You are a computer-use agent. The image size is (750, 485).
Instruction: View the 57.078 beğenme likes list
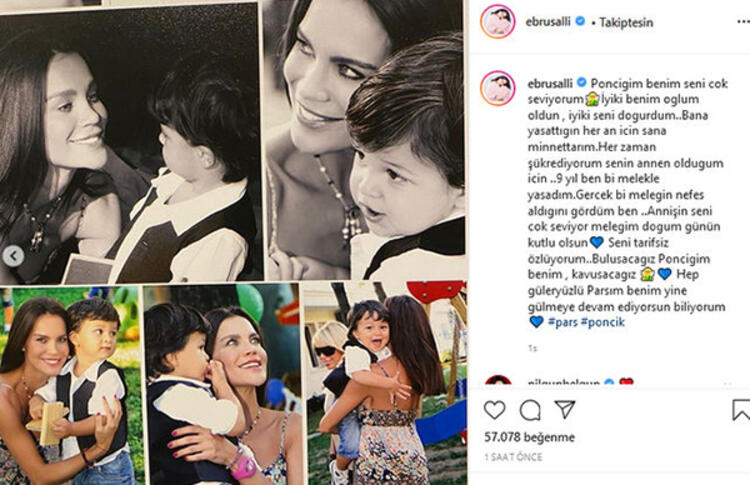(x=529, y=437)
